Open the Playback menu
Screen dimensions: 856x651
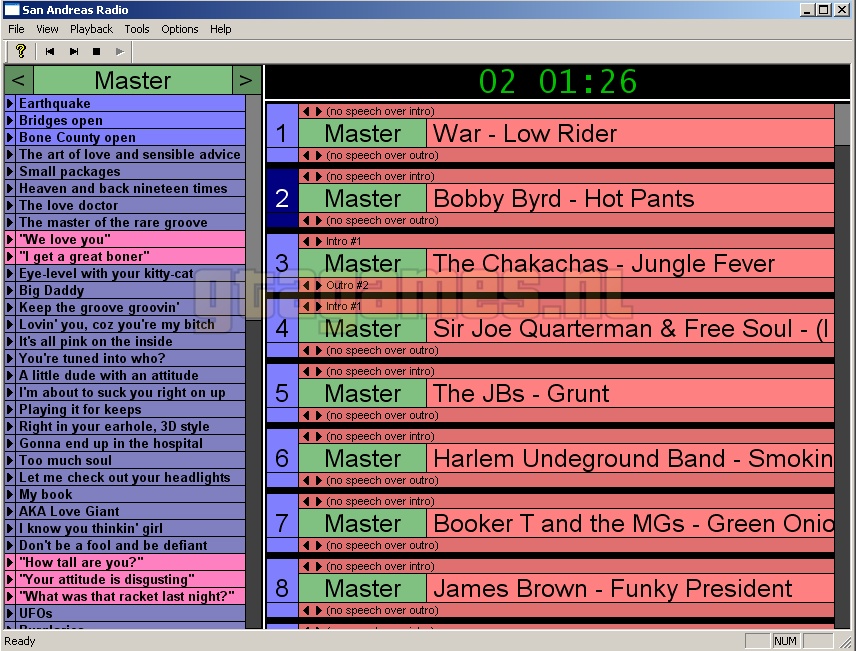91,29
